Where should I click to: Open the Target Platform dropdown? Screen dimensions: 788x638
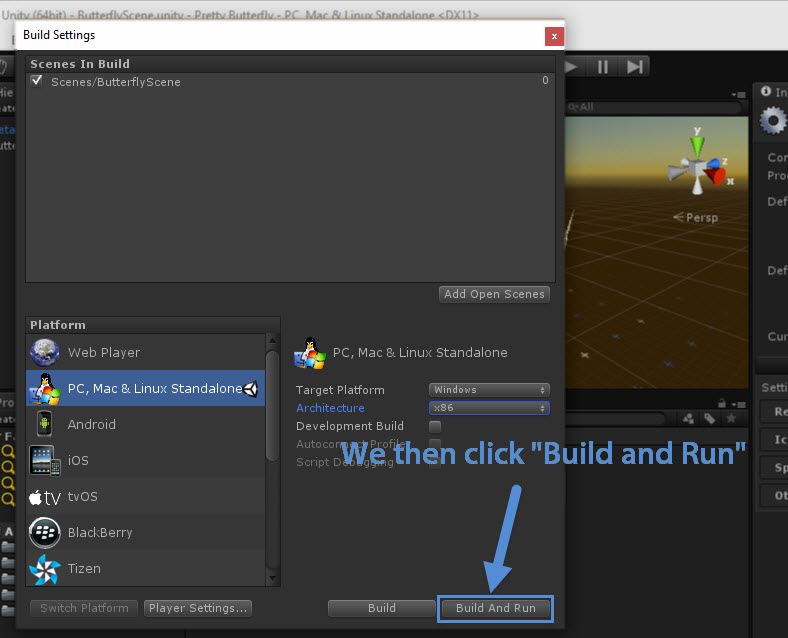(489, 390)
